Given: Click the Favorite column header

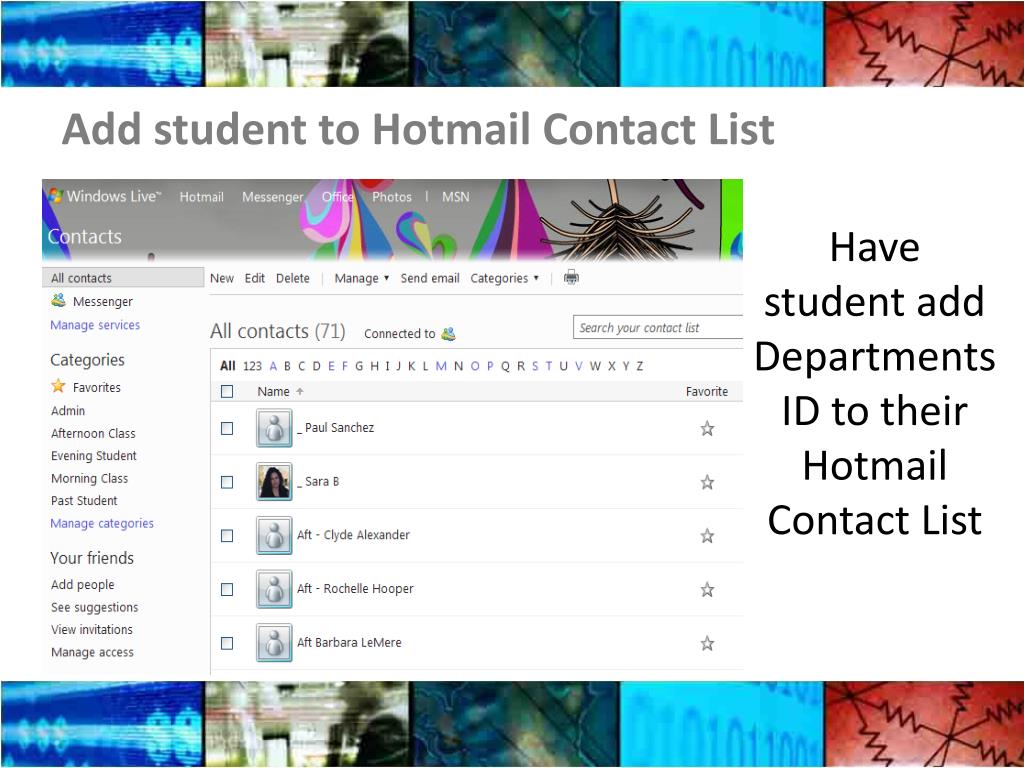Looking at the screenshot, I should (707, 391).
